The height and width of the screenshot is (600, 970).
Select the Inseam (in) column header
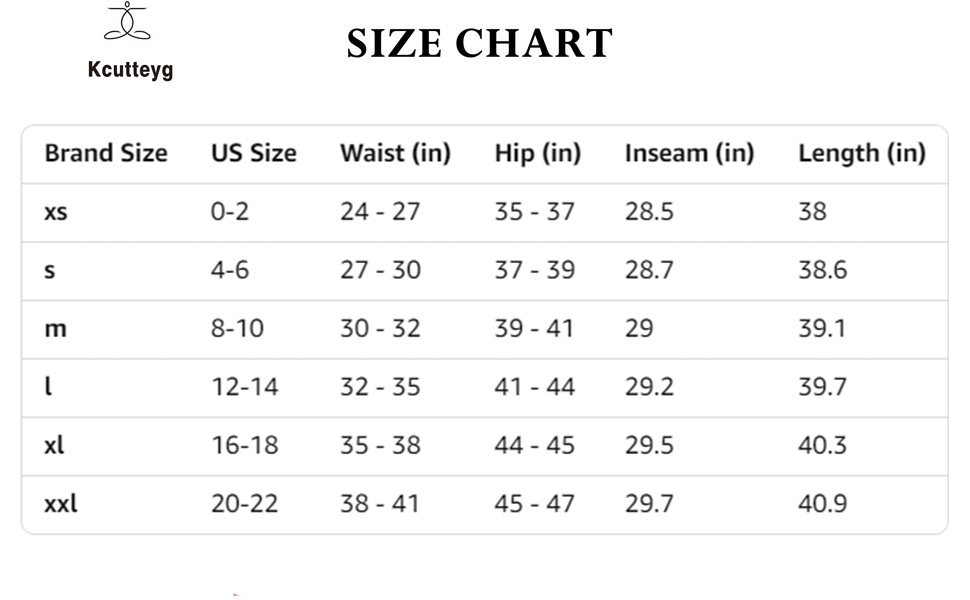[x=689, y=154]
